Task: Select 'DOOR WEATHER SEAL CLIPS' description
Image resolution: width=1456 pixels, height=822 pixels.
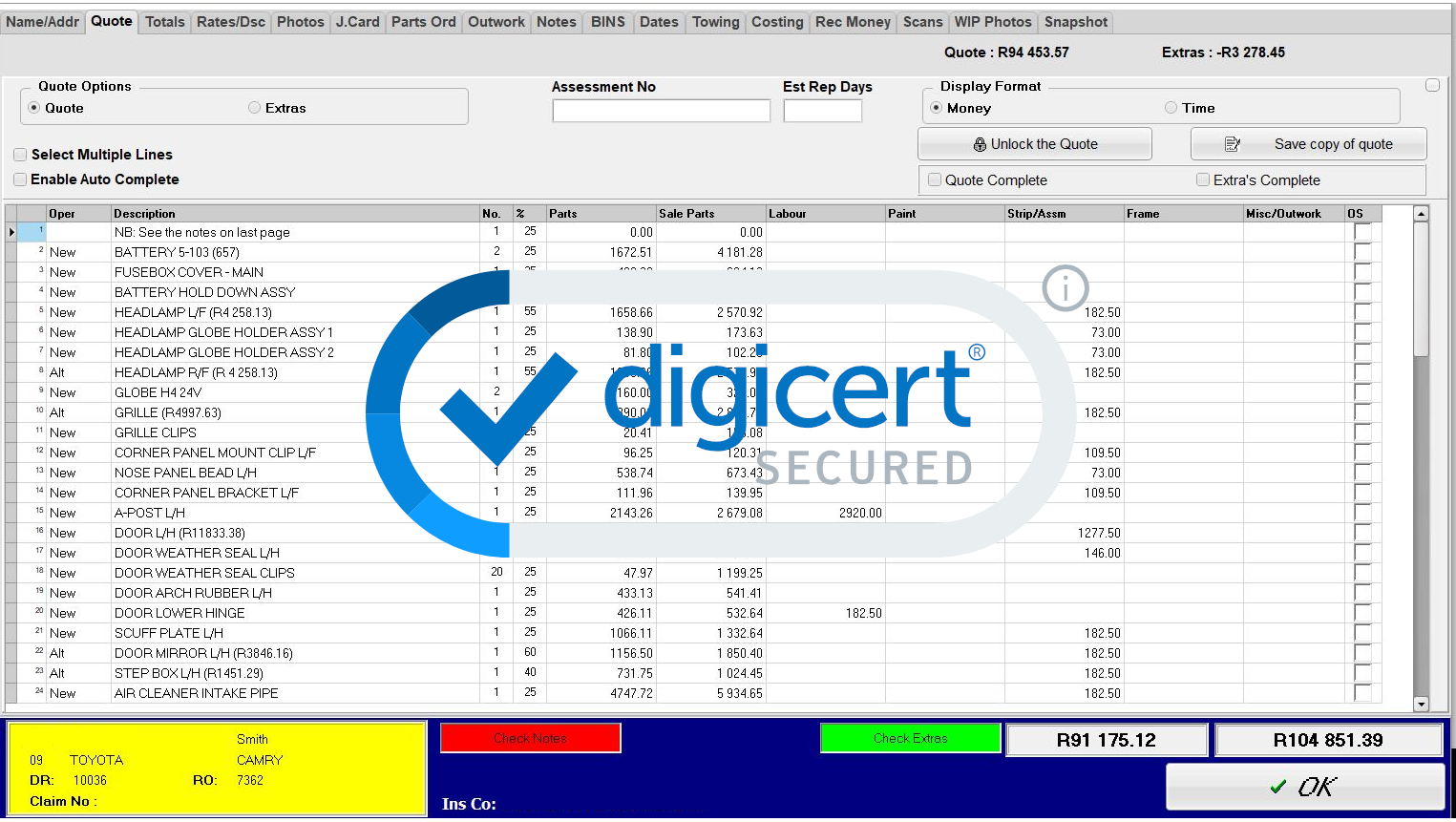Action: click(204, 573)
